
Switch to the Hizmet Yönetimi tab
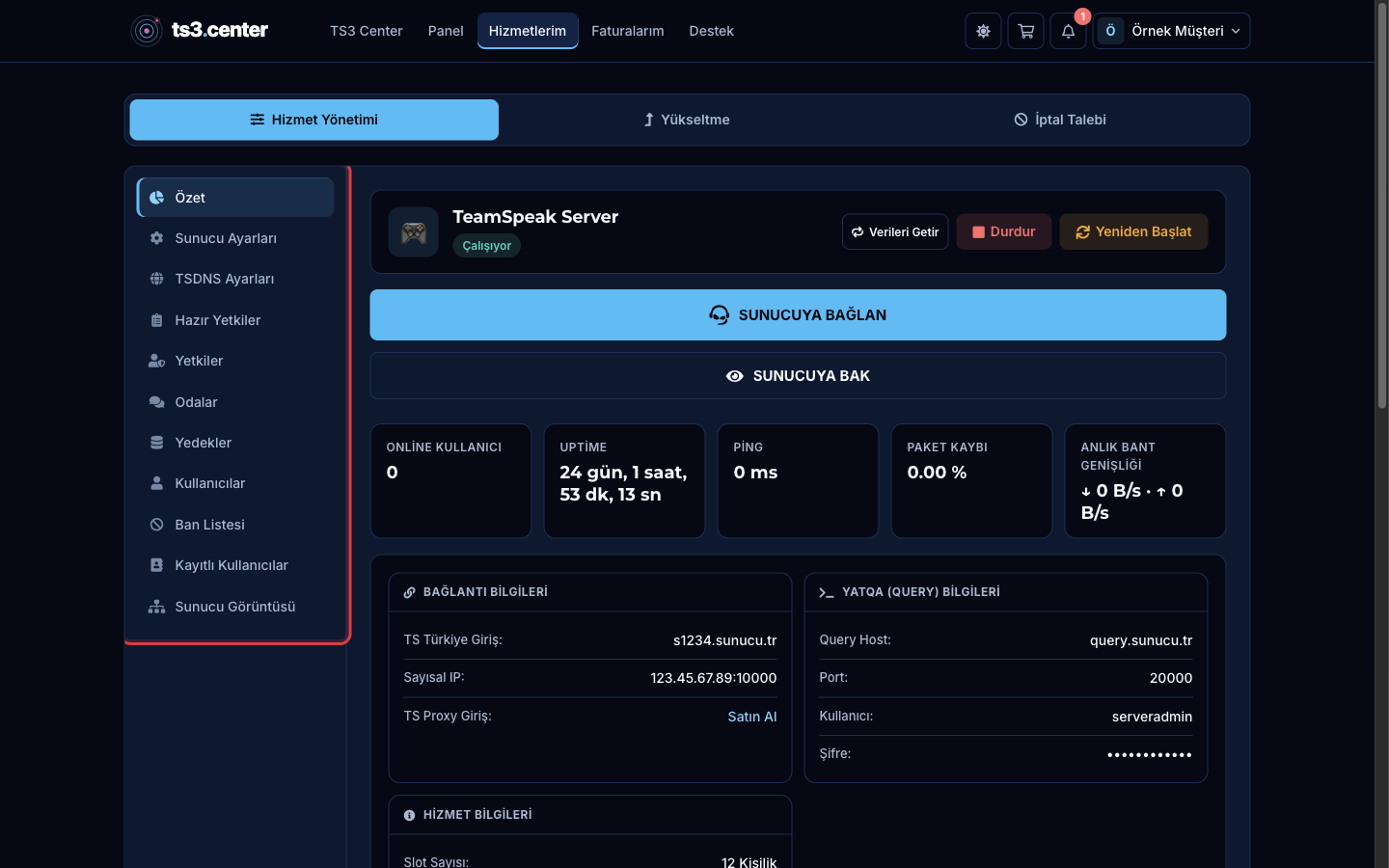tap(314, 120)
